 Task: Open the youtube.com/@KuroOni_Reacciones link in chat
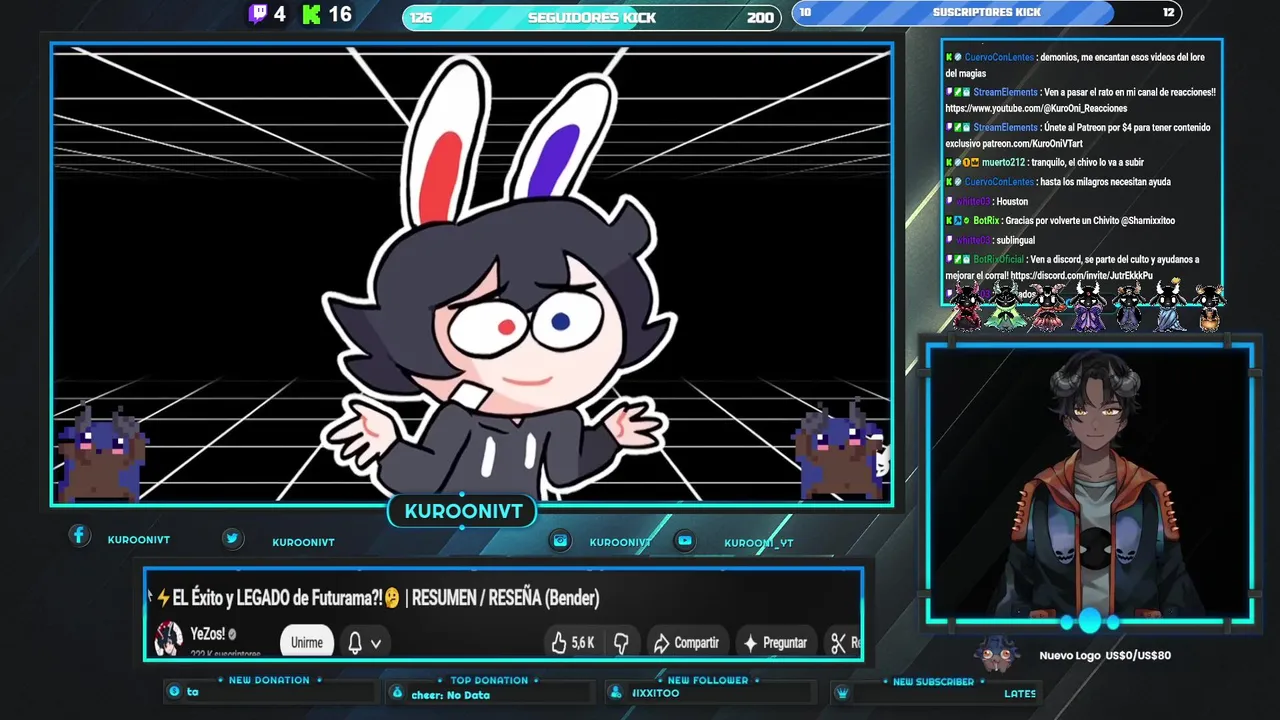pos(1036,108)
